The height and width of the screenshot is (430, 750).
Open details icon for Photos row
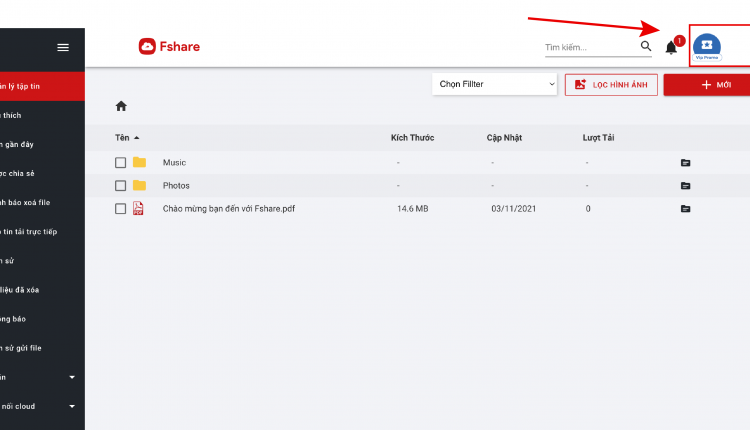point(685,186)
